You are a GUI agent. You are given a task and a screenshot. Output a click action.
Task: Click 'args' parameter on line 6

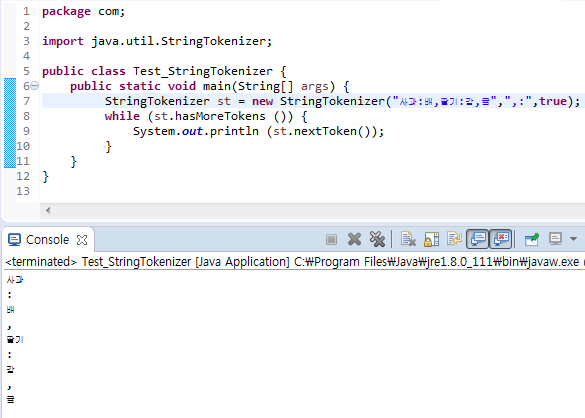click(315, 87)
